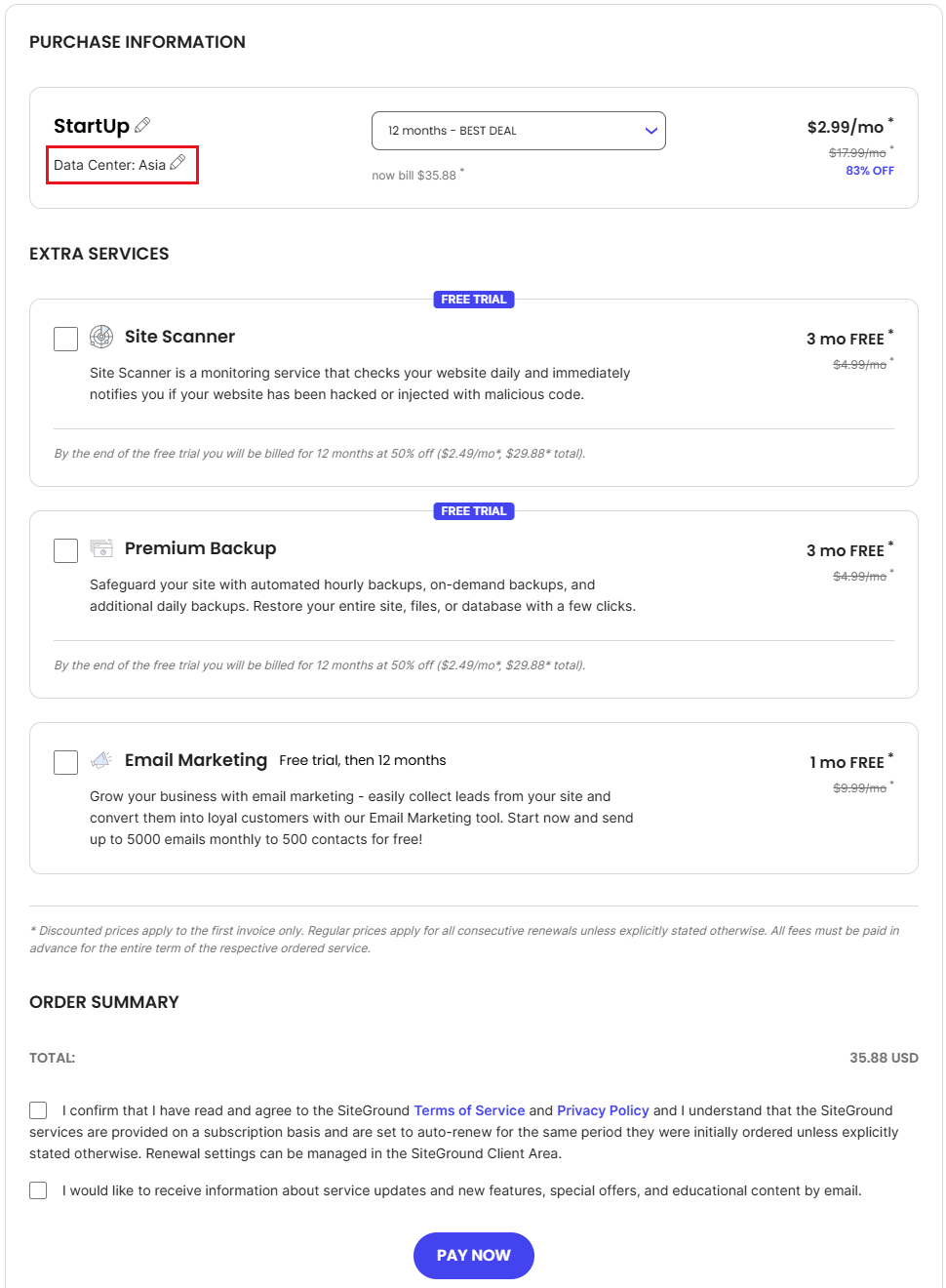Enable the Premium Backup checkbox
The height and width of the screenshot is (1288, 946).
(65, 550)
